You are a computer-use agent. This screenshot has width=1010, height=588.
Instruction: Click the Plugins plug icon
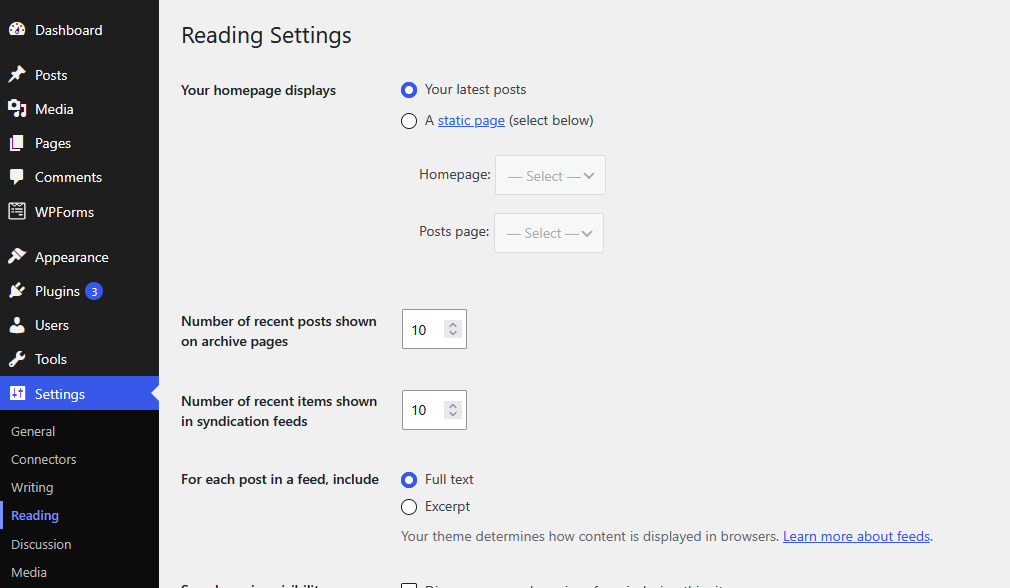[17, 290]
